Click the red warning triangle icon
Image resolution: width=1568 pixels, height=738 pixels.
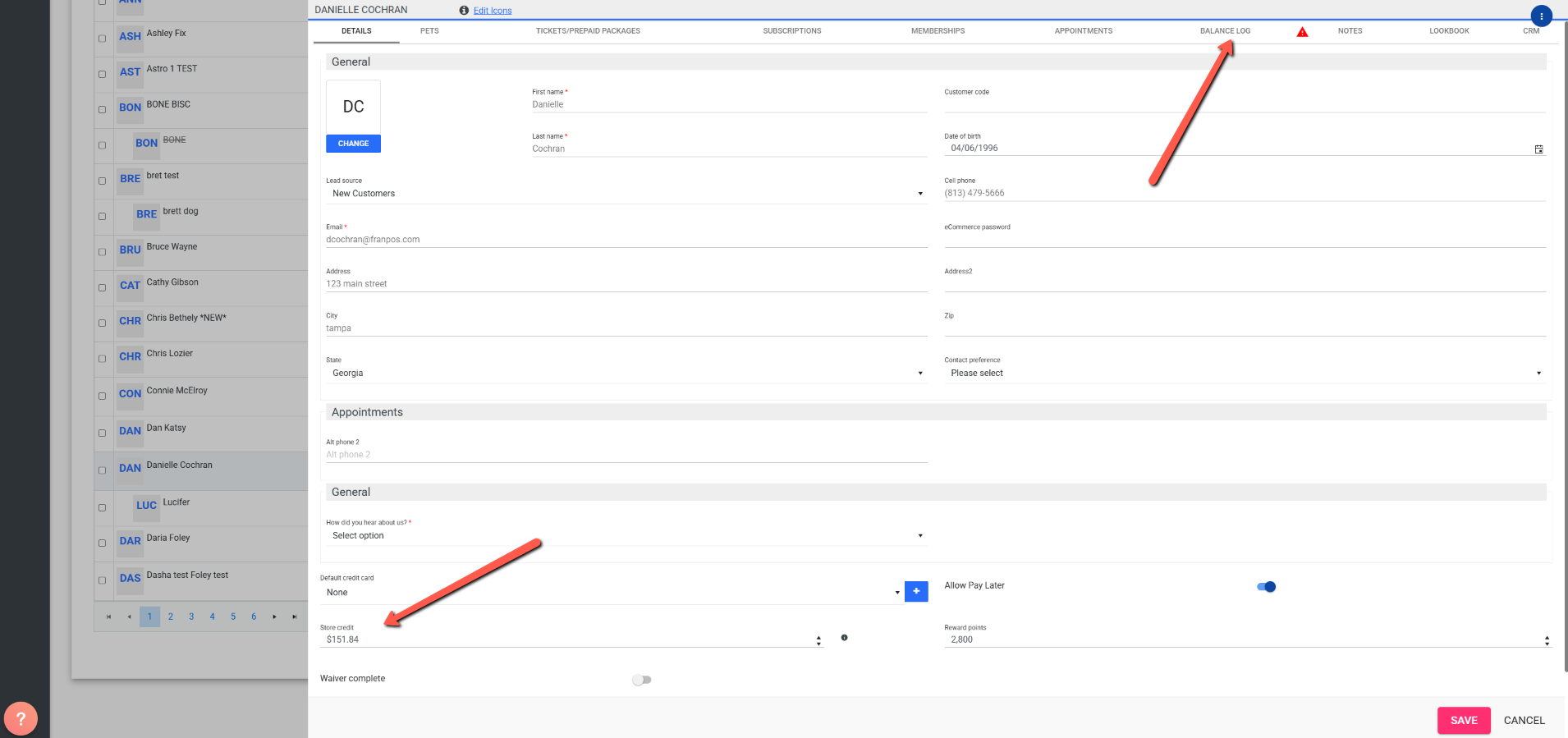(1302, 32)
